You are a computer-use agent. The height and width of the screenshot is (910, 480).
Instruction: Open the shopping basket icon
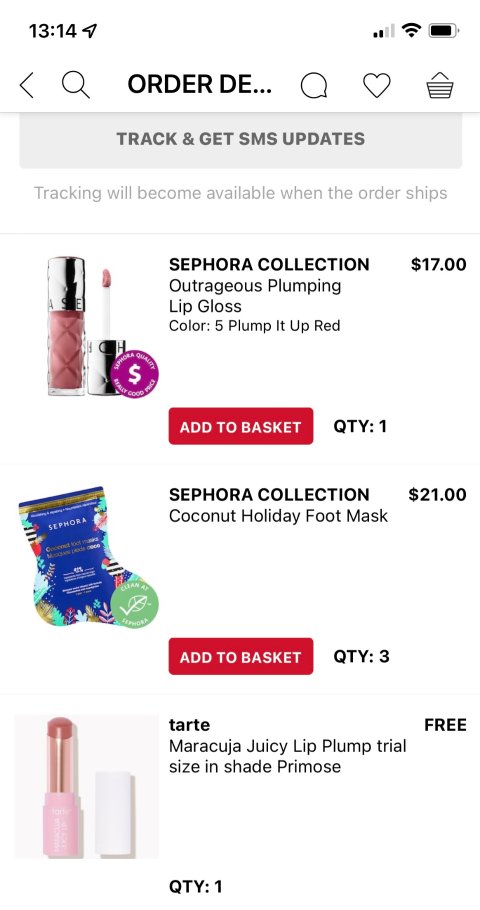click(439, 85)
